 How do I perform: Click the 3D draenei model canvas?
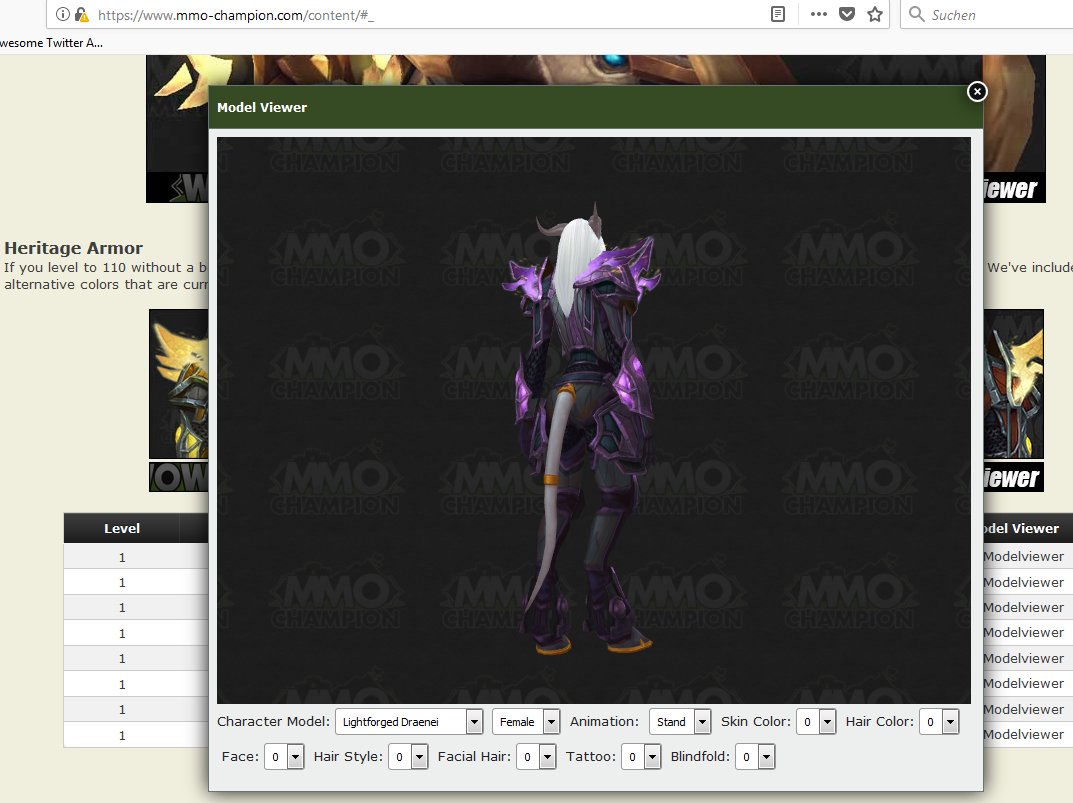(x=593, y=420)
